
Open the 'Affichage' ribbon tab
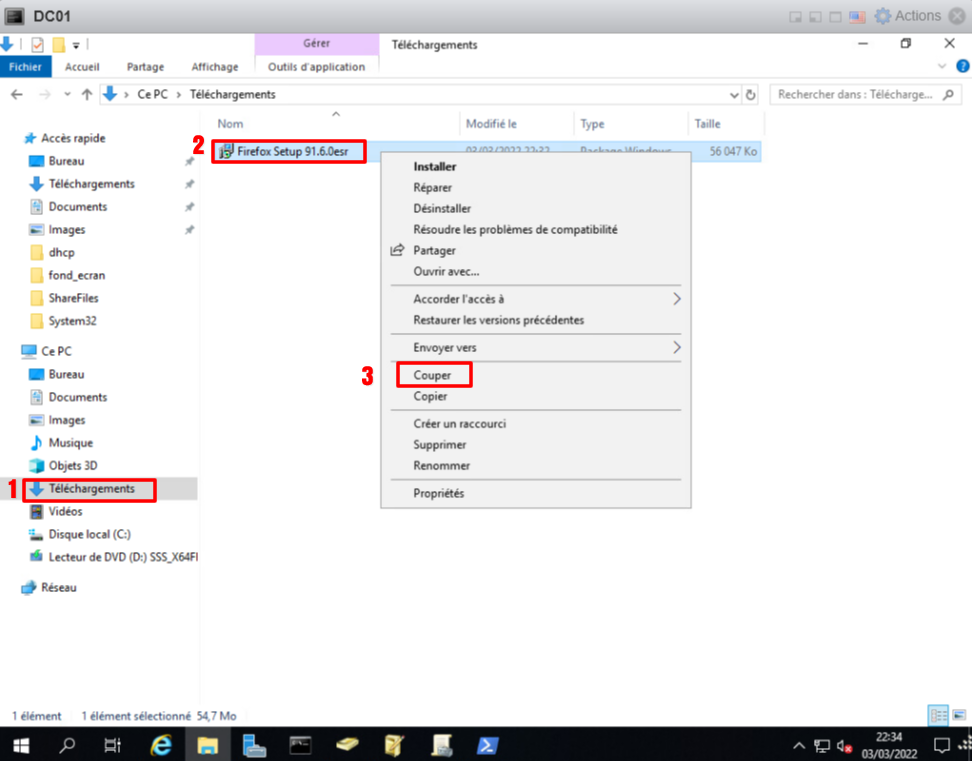tap(214, 67)
